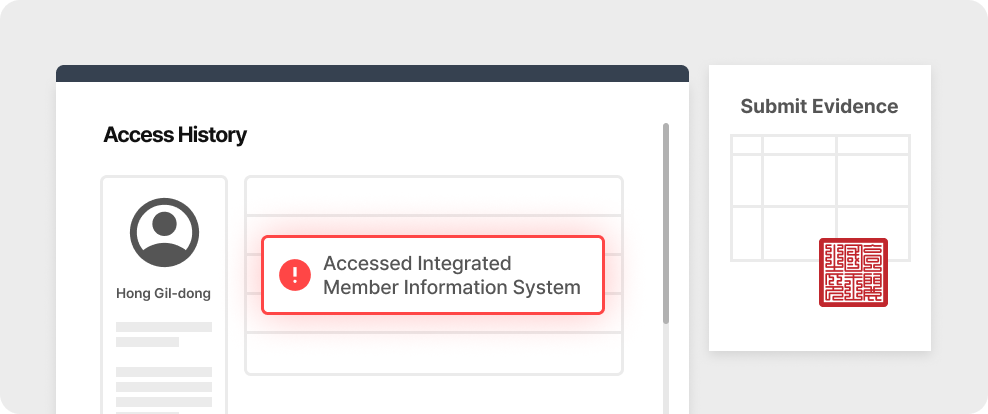Click the Submit Evidence title
The width and height of the screenshot is (988, 414).
(819, 106)
